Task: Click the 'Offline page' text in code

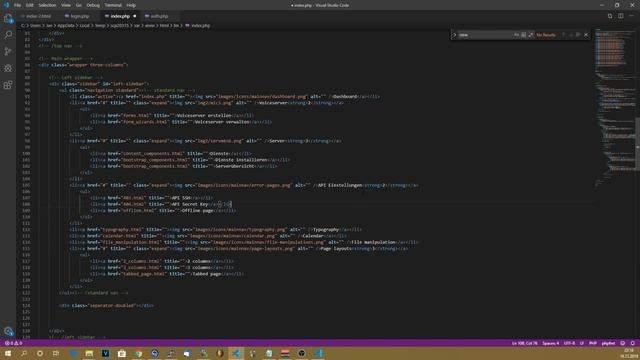Action: [x=197, y=211]
